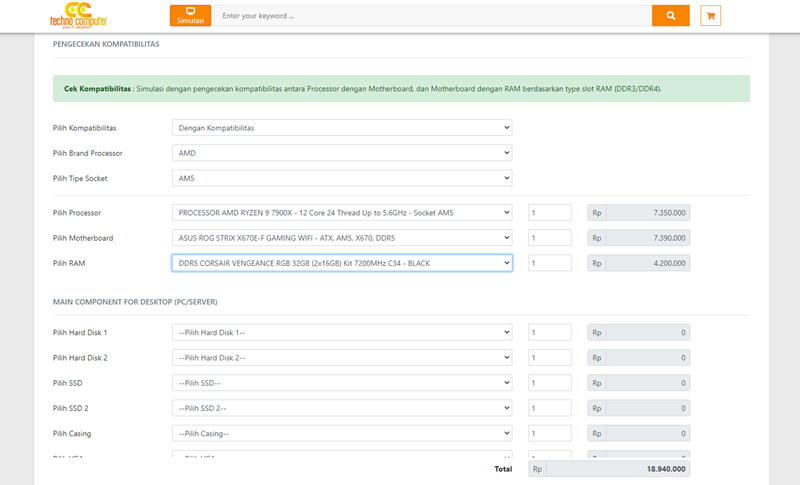Open the Pilih Brand Processor dropdown

pos(342,153)
